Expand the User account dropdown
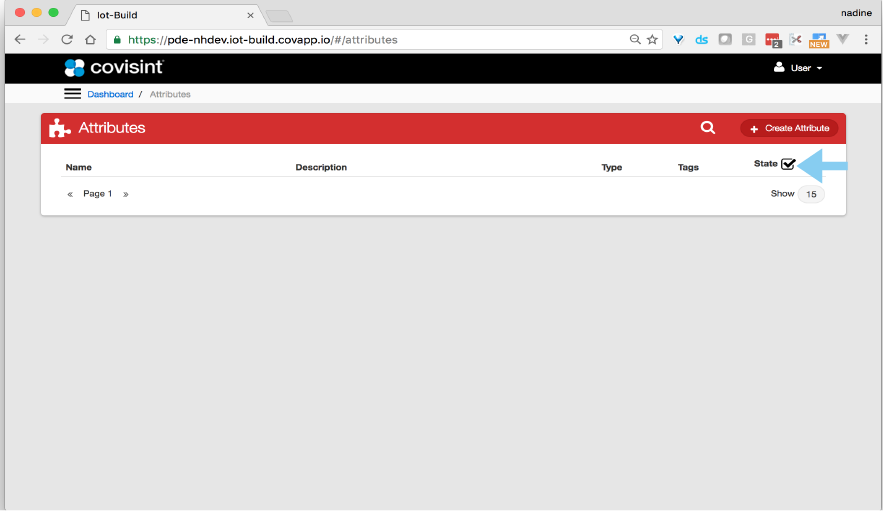 pos(798,68)
